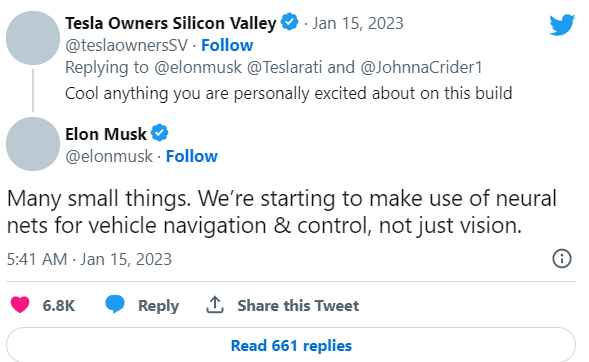589x362 pixels.
Task: Open the @elonmusk handle below name
Action: (x=109, y=157)
